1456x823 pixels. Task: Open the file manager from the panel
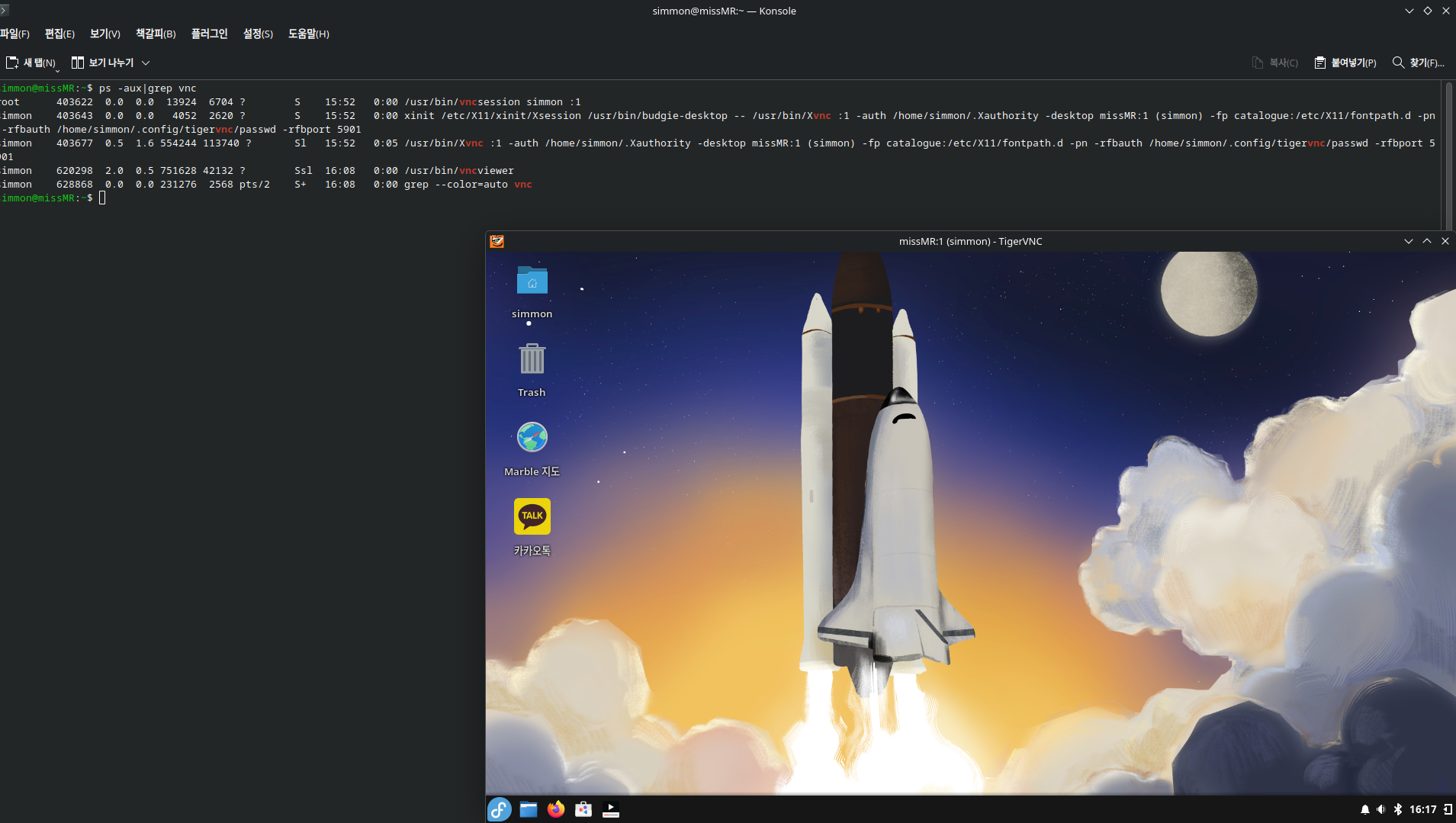[x=529, y=809]
